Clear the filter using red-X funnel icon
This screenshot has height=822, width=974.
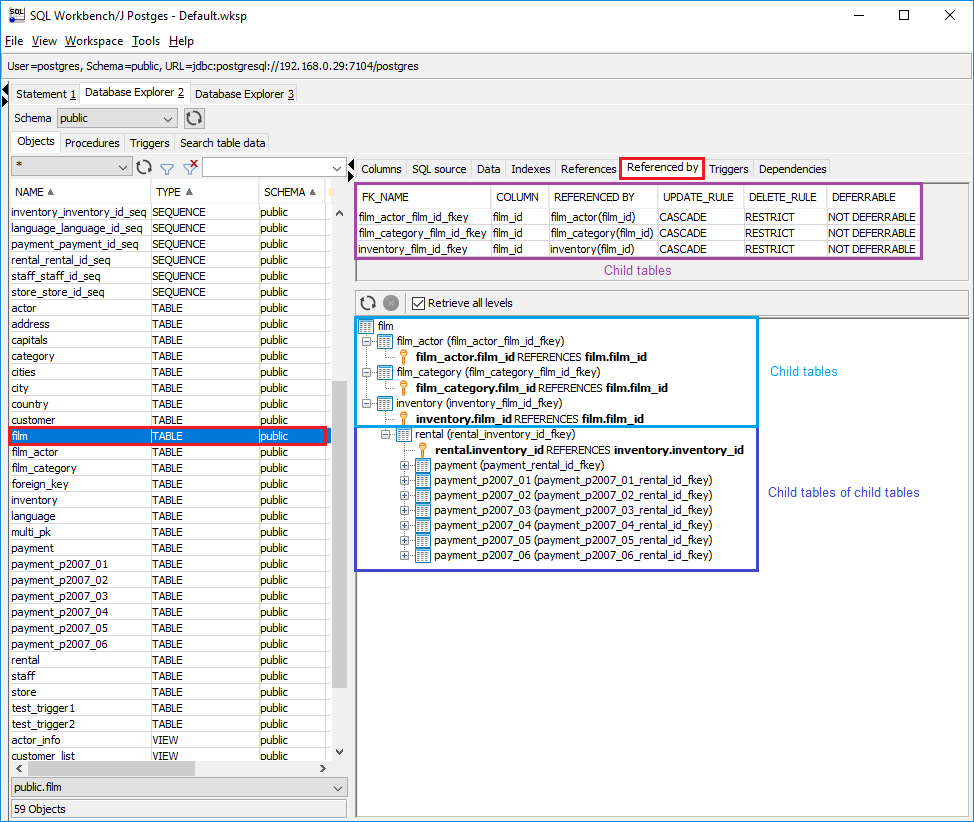click(189, 167)
